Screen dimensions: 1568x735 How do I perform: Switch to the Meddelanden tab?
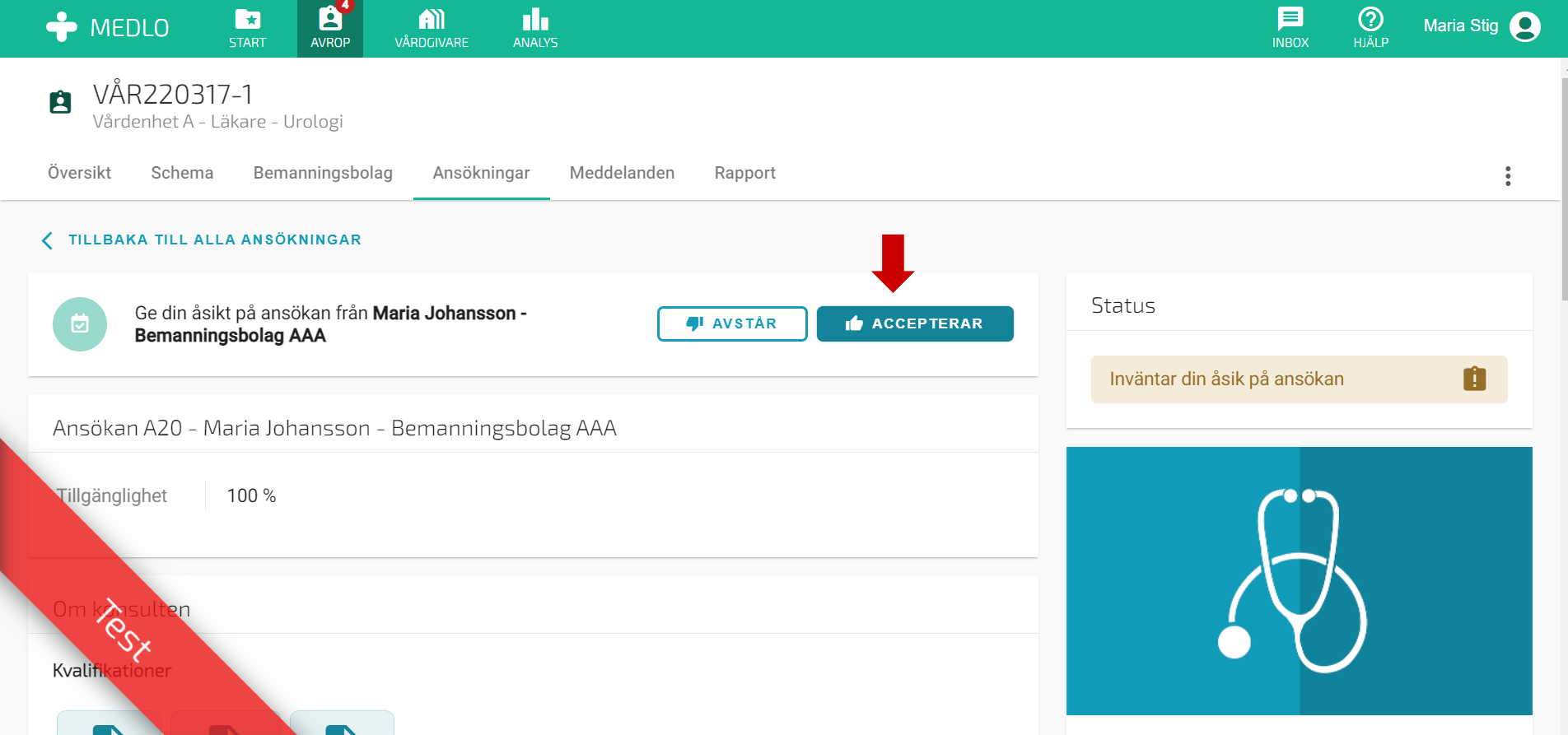(622, 173)
